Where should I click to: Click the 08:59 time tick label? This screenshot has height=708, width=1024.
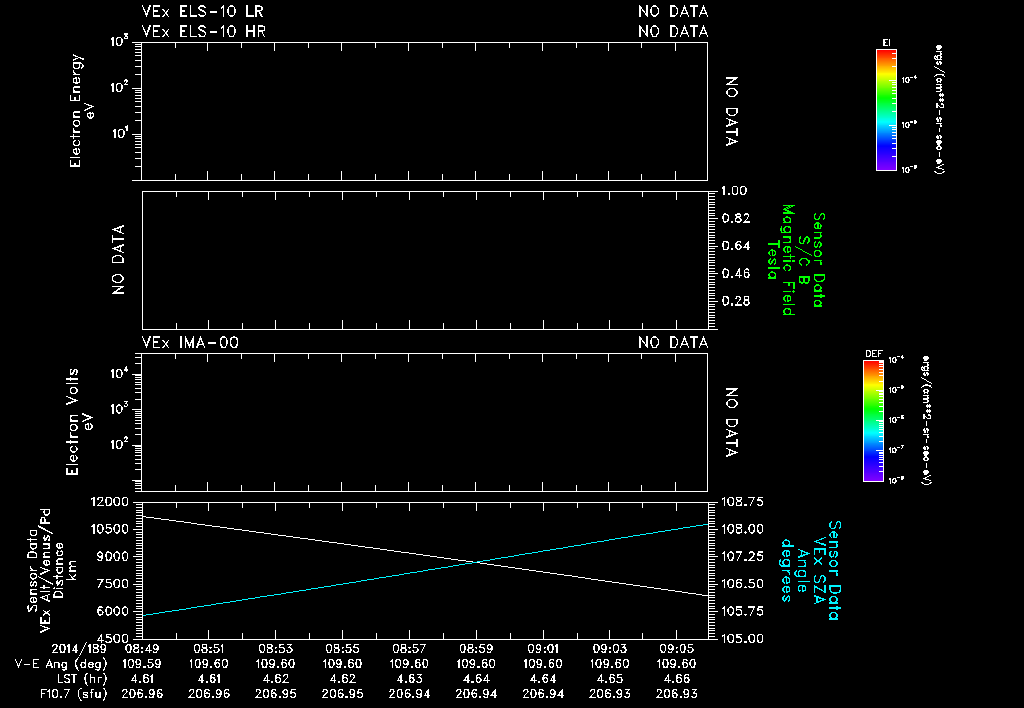[475, 649]
